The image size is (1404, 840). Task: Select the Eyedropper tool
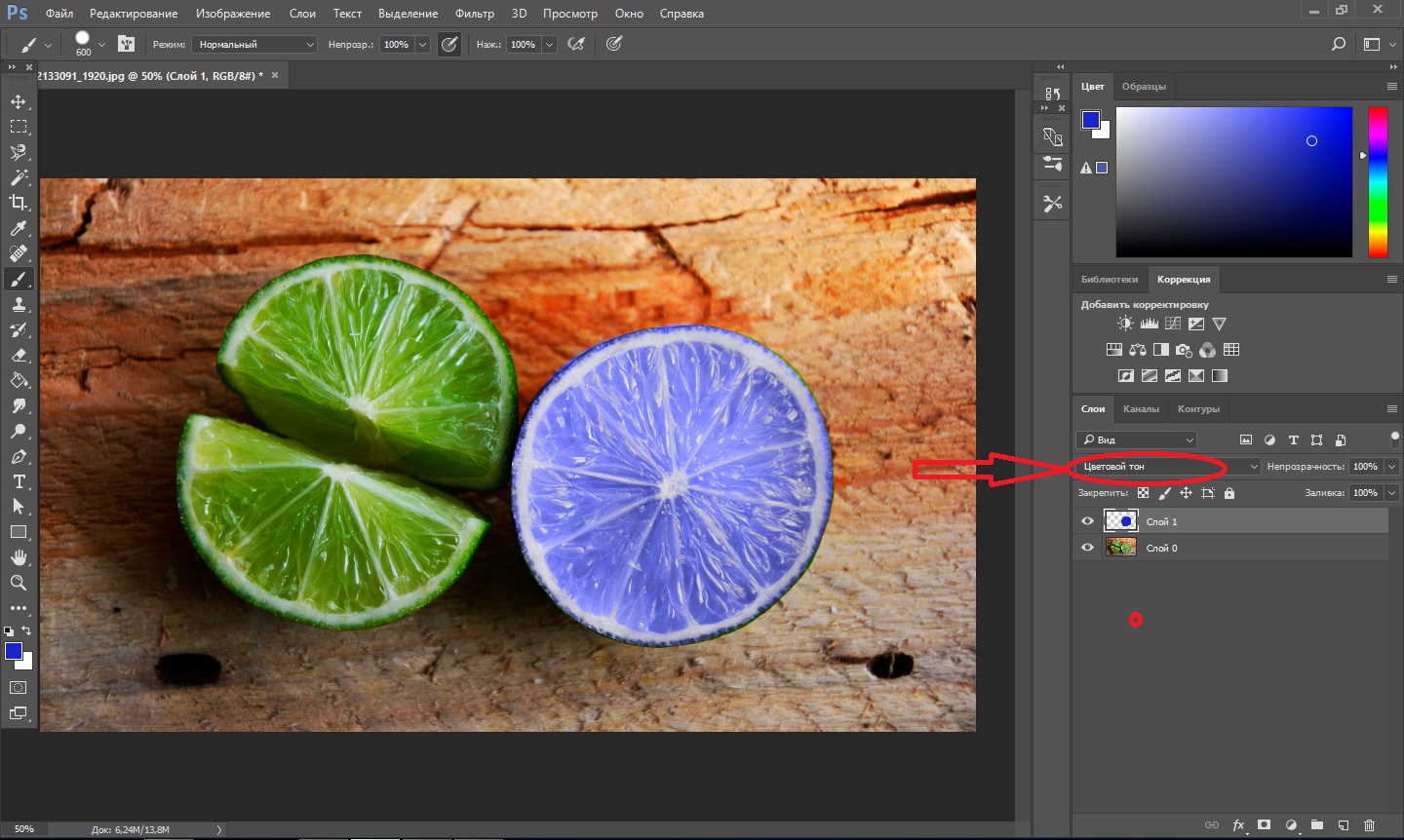tap(19, 228)
